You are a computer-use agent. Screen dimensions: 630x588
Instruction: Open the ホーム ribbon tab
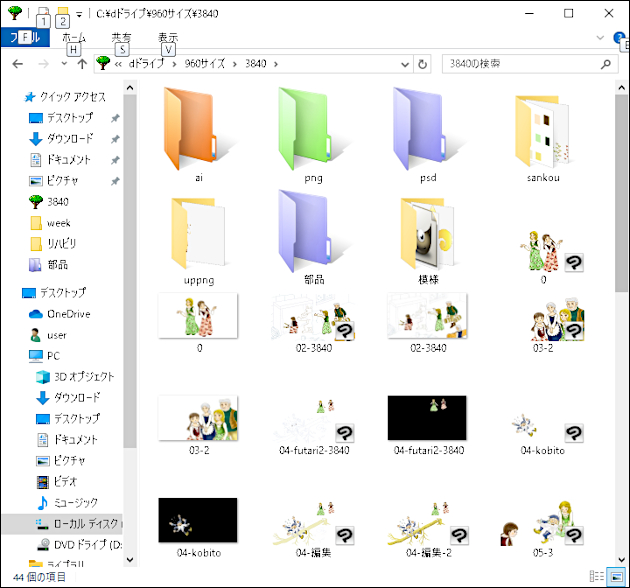click(x=74, y=37)
